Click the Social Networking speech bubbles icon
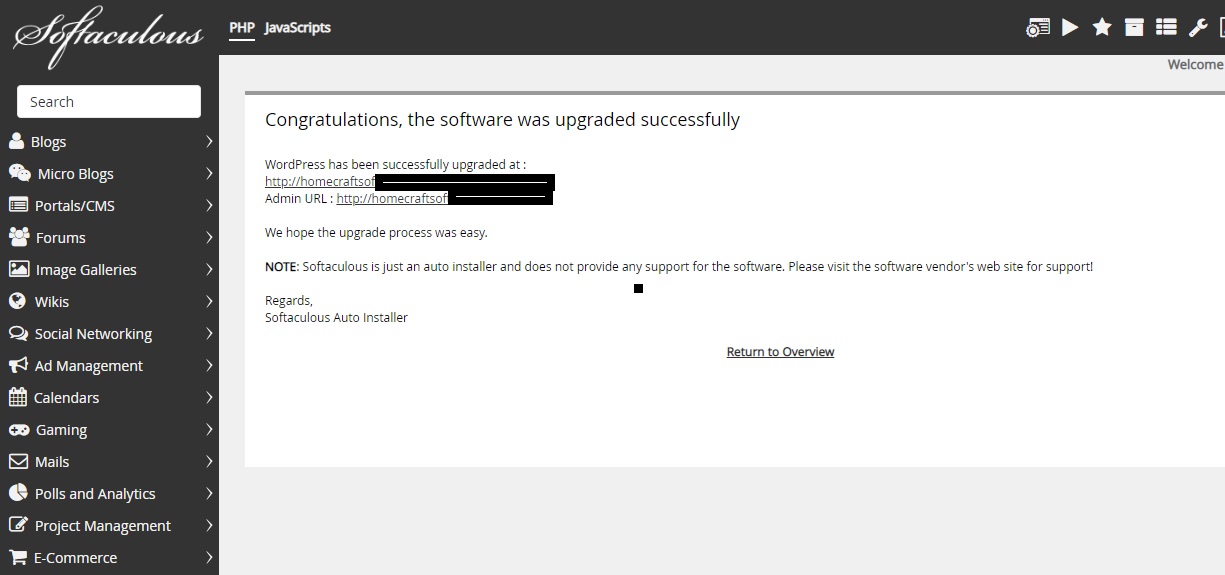 (18, 333)
